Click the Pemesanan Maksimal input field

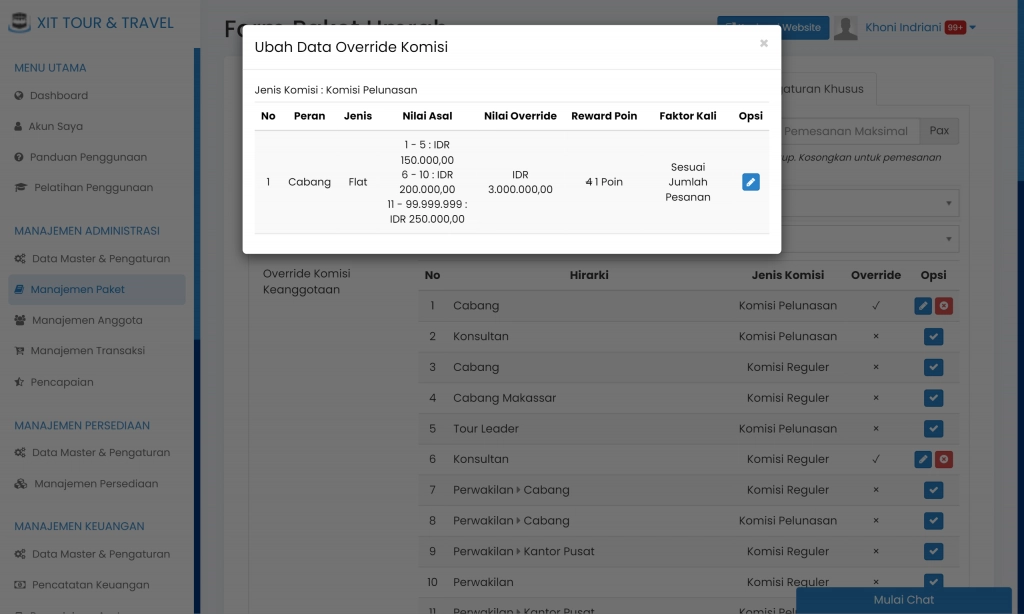point(848,131)
